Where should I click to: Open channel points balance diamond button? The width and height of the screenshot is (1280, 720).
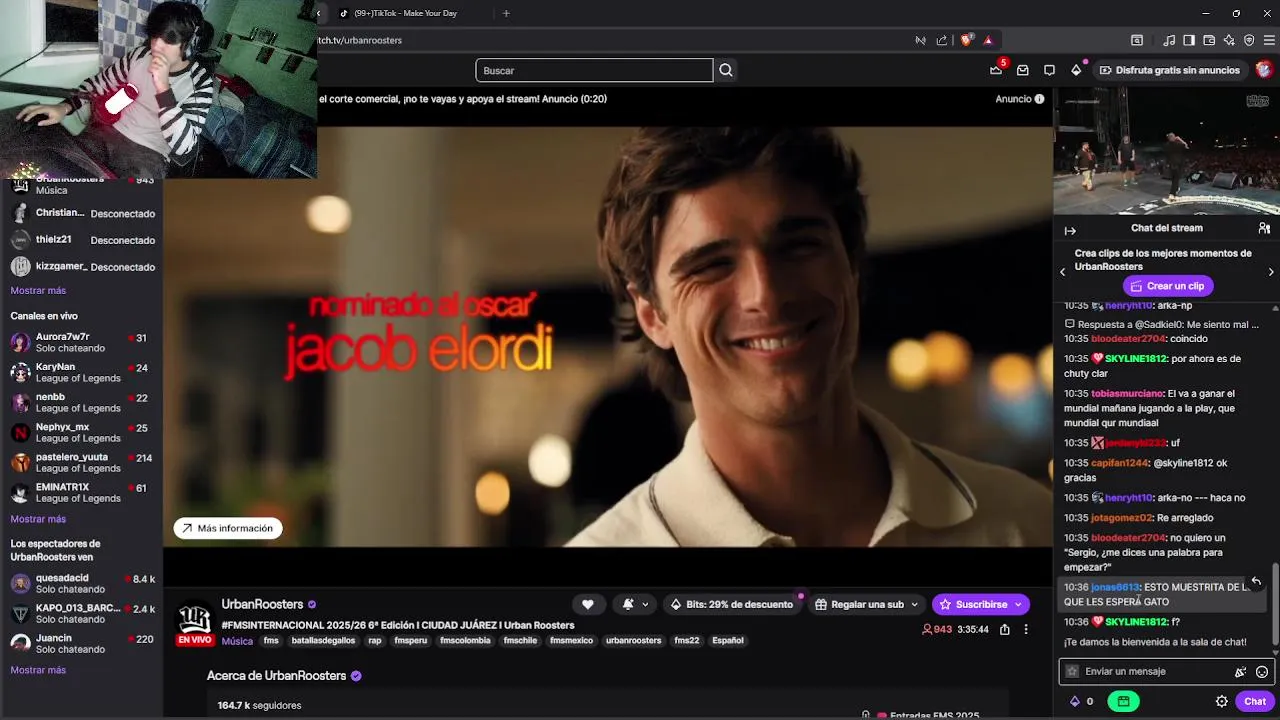click(x=1081, y=701)
